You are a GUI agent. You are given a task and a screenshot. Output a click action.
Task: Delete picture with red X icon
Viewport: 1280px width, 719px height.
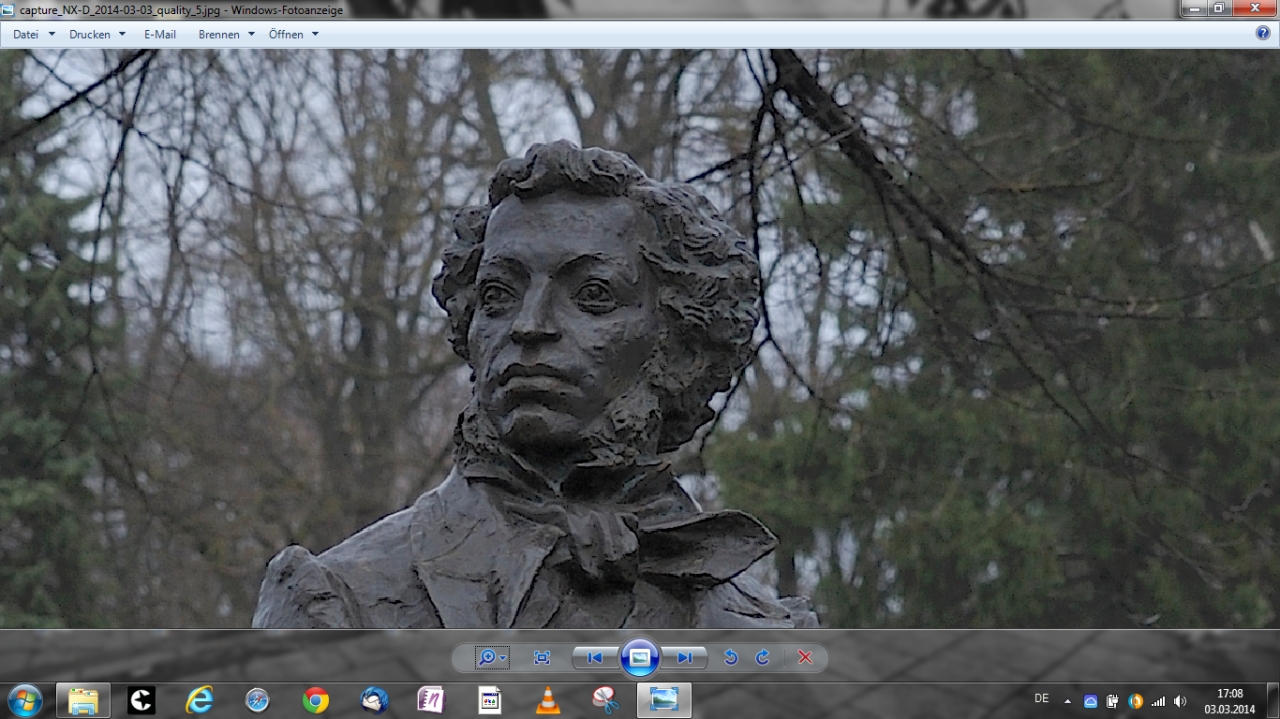click(805, 657)
